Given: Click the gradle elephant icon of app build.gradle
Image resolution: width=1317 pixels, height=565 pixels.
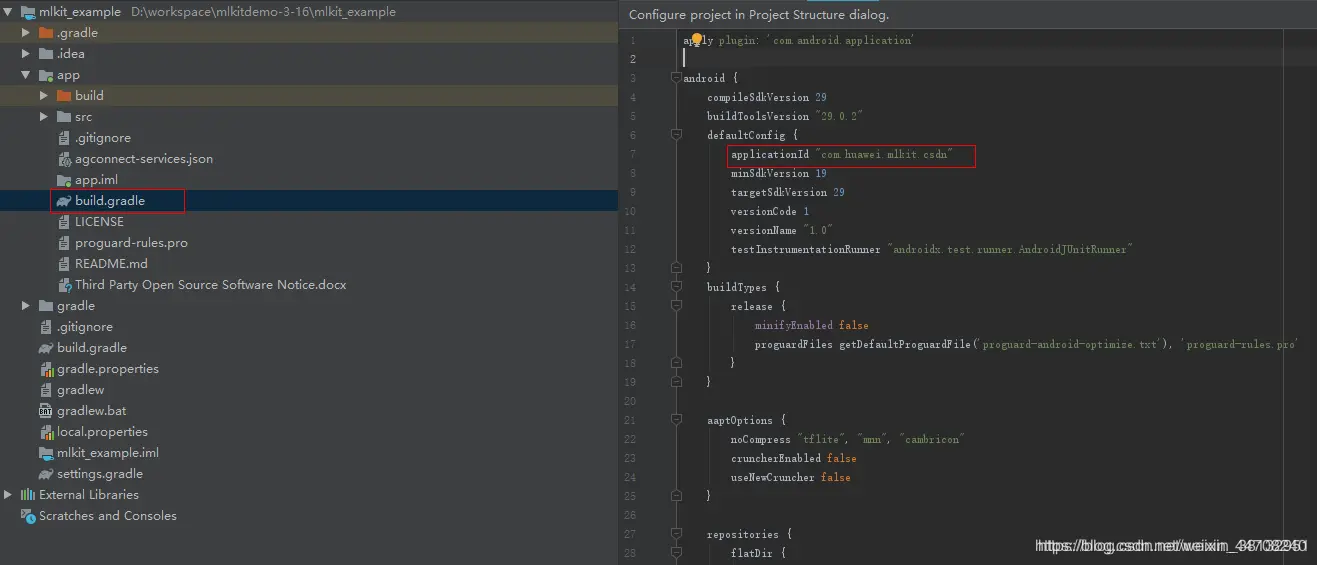Looking at the screenshot, I should click(64, 201).
